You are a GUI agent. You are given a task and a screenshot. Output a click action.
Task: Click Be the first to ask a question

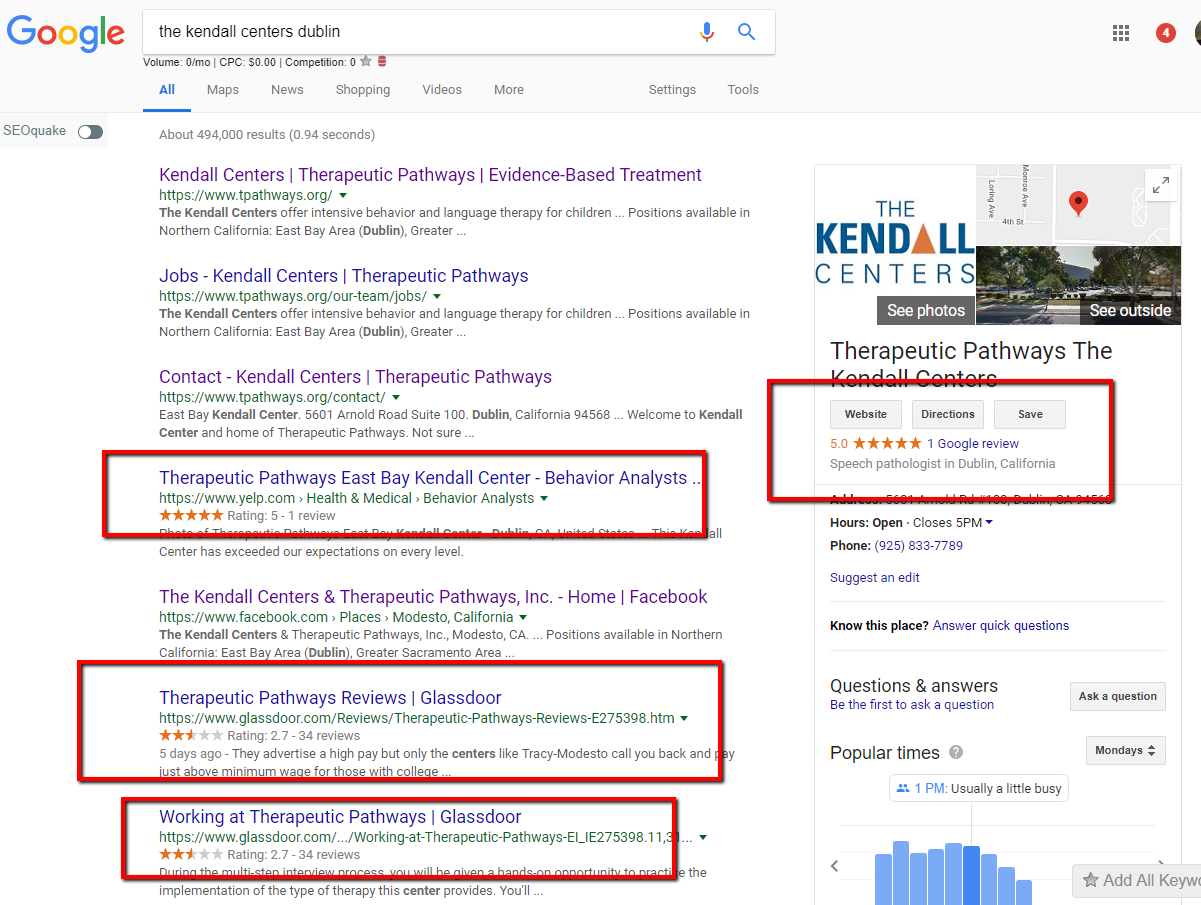point(912,705)
